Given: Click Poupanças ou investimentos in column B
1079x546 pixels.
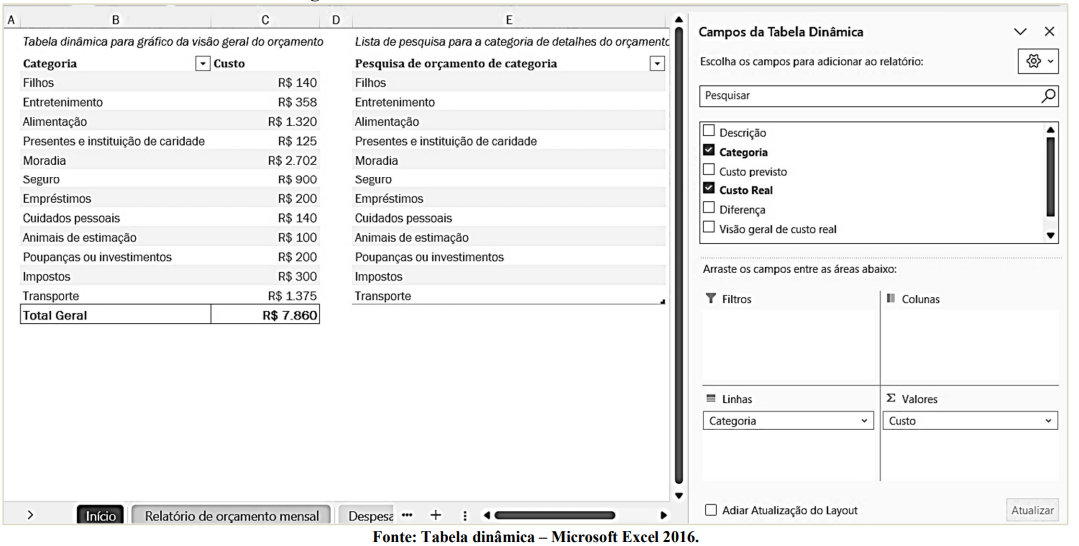Looking at the screenshot, I should pos(116,257).
